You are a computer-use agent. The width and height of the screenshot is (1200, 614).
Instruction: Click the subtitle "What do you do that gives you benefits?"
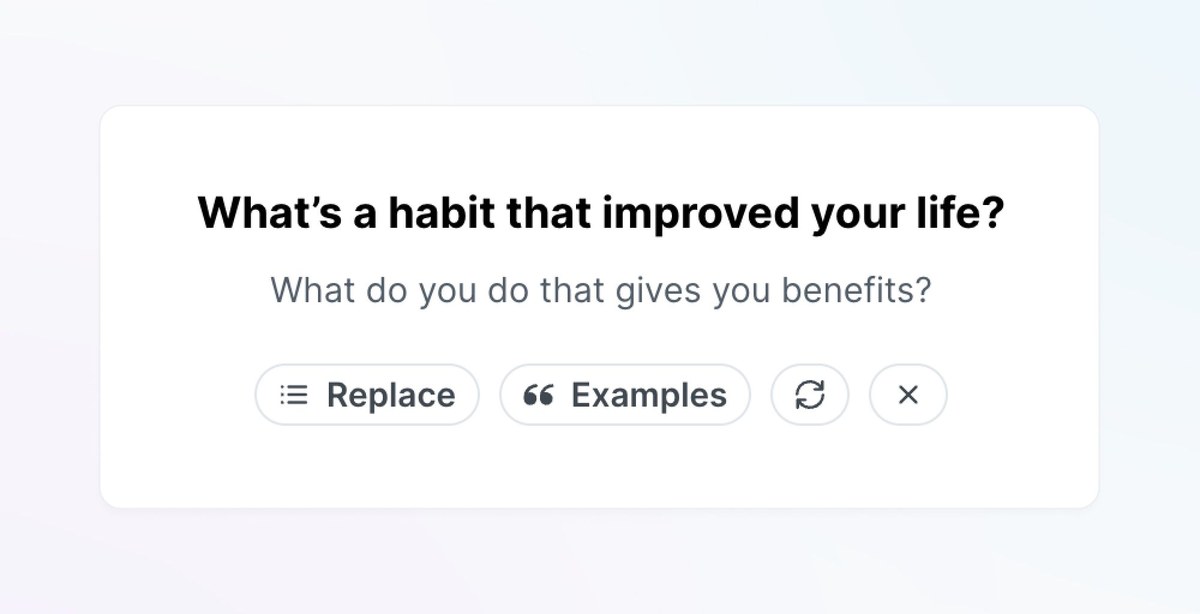pyautogui.click(x=601, y=291)
